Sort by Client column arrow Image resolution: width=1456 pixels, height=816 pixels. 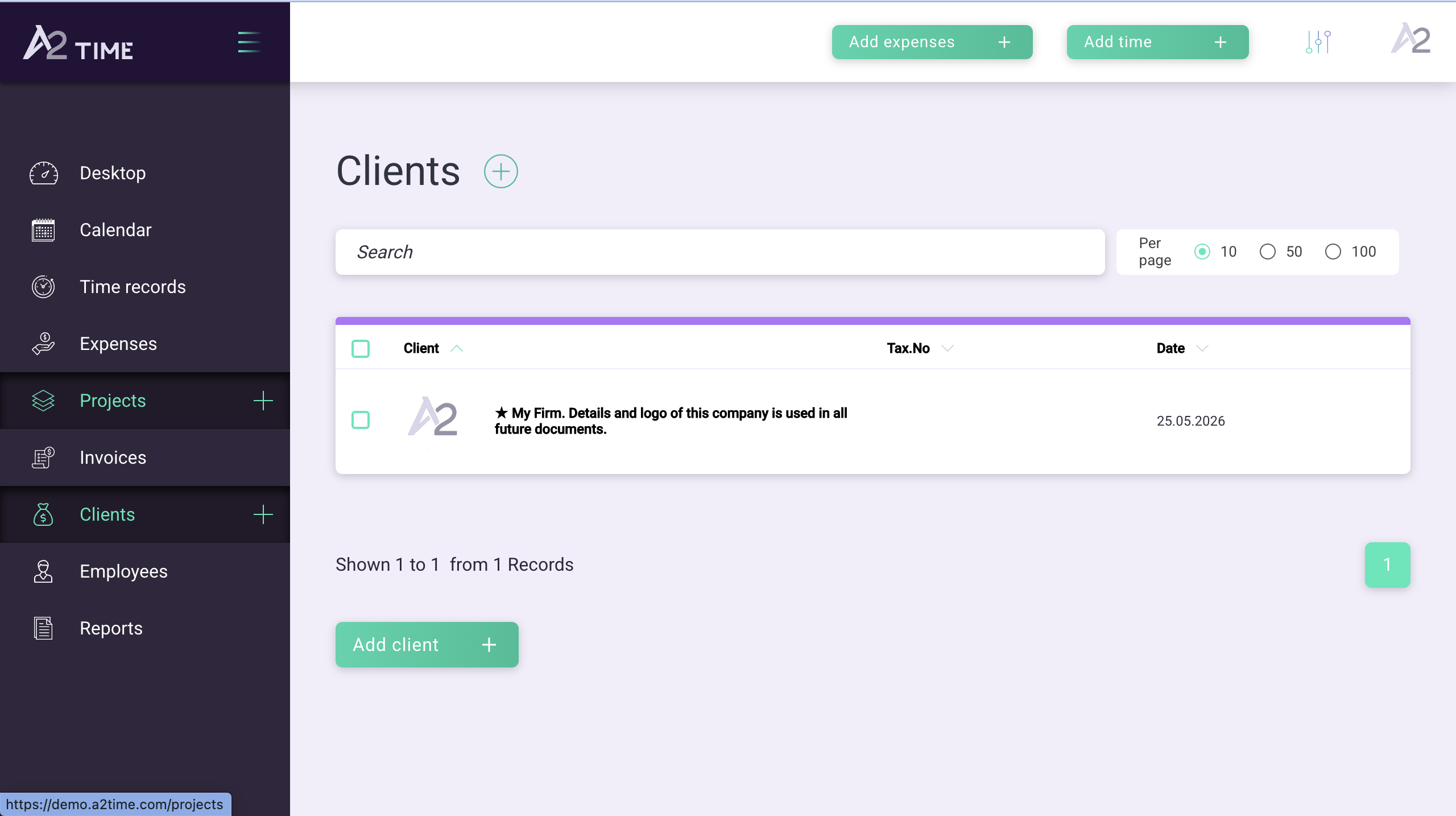coord(456,348)
